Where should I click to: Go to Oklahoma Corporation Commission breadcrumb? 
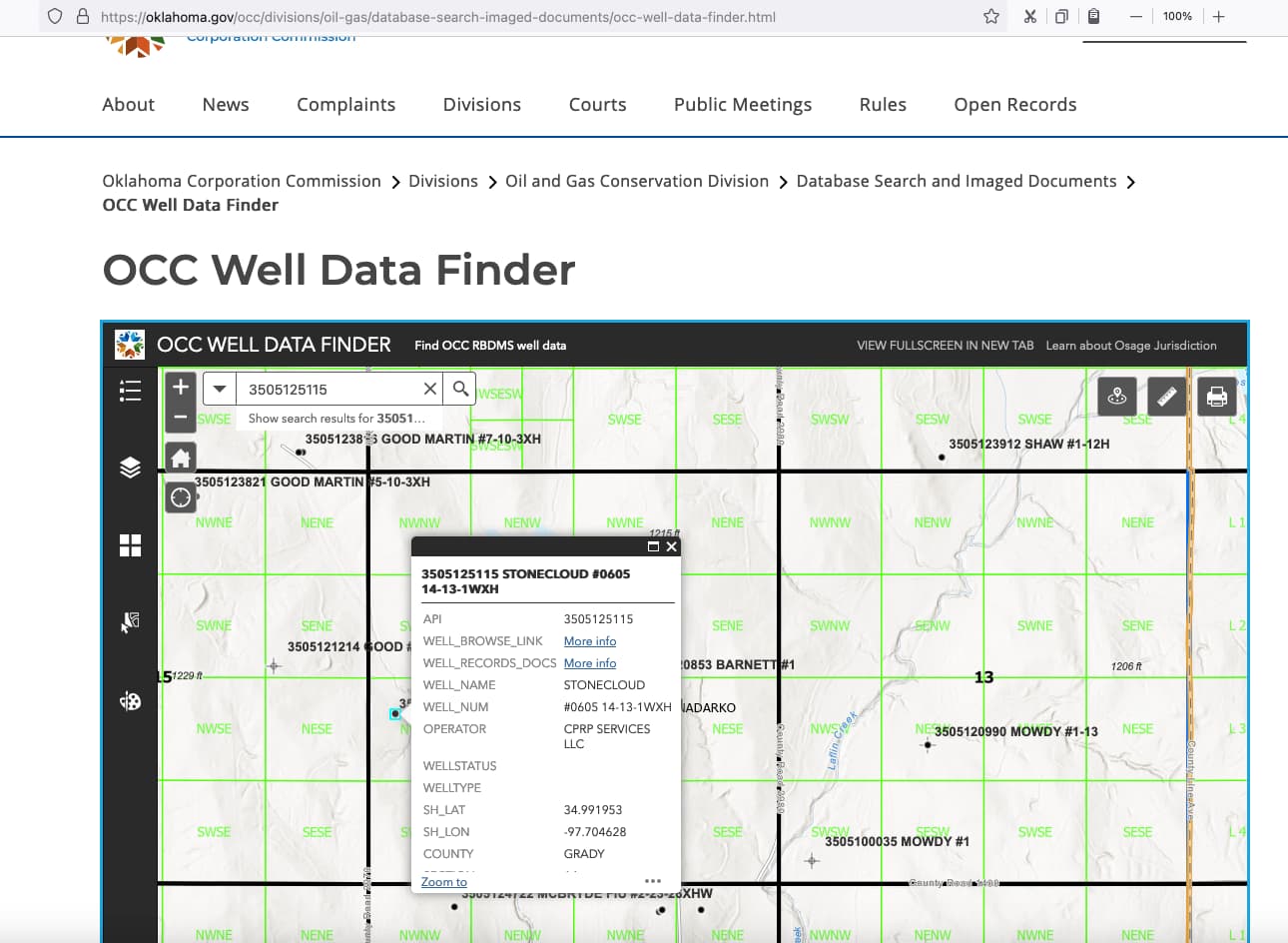click(242, 181)
